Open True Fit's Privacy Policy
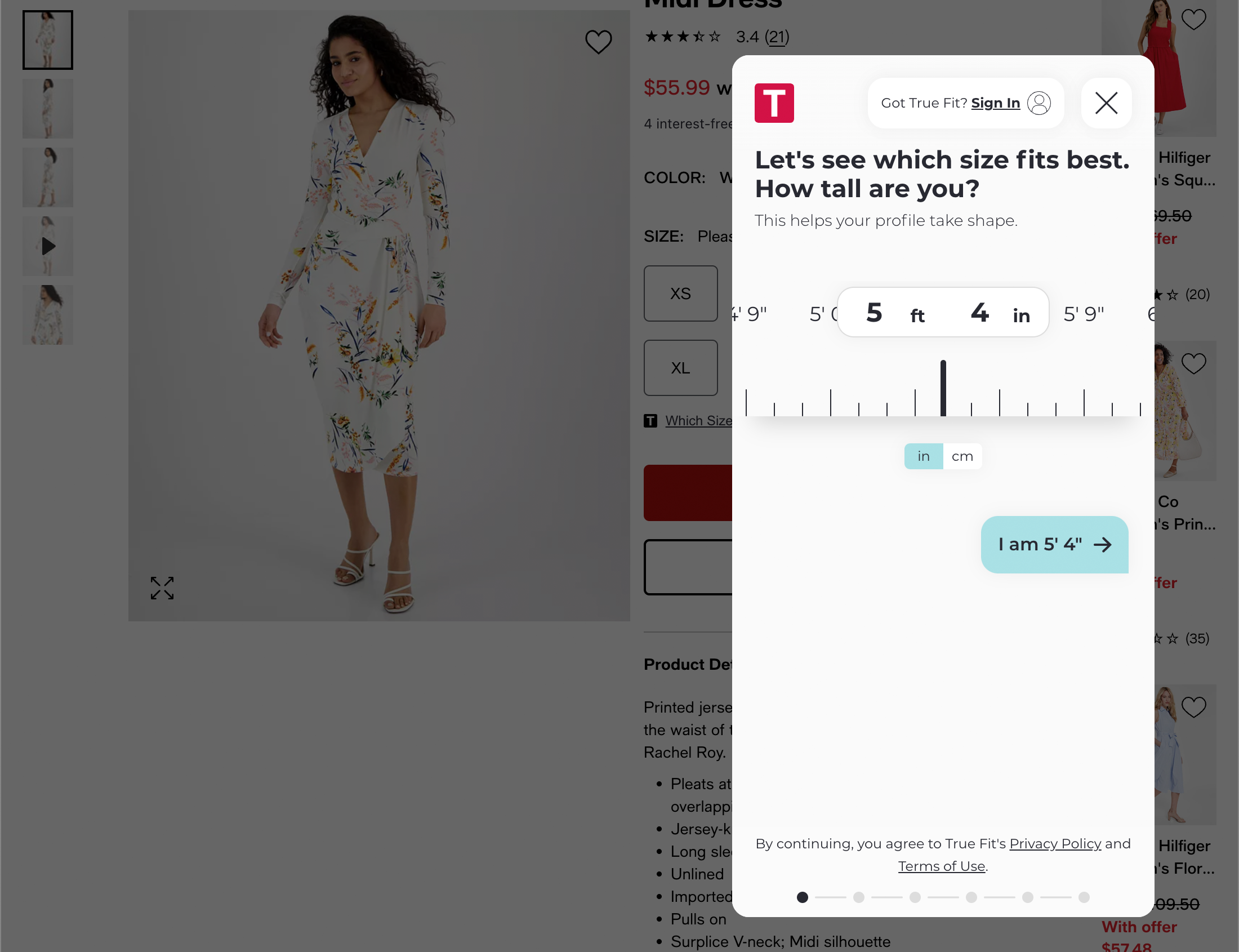This screenshot has width=1239, height=952. tap(1055, 843)
